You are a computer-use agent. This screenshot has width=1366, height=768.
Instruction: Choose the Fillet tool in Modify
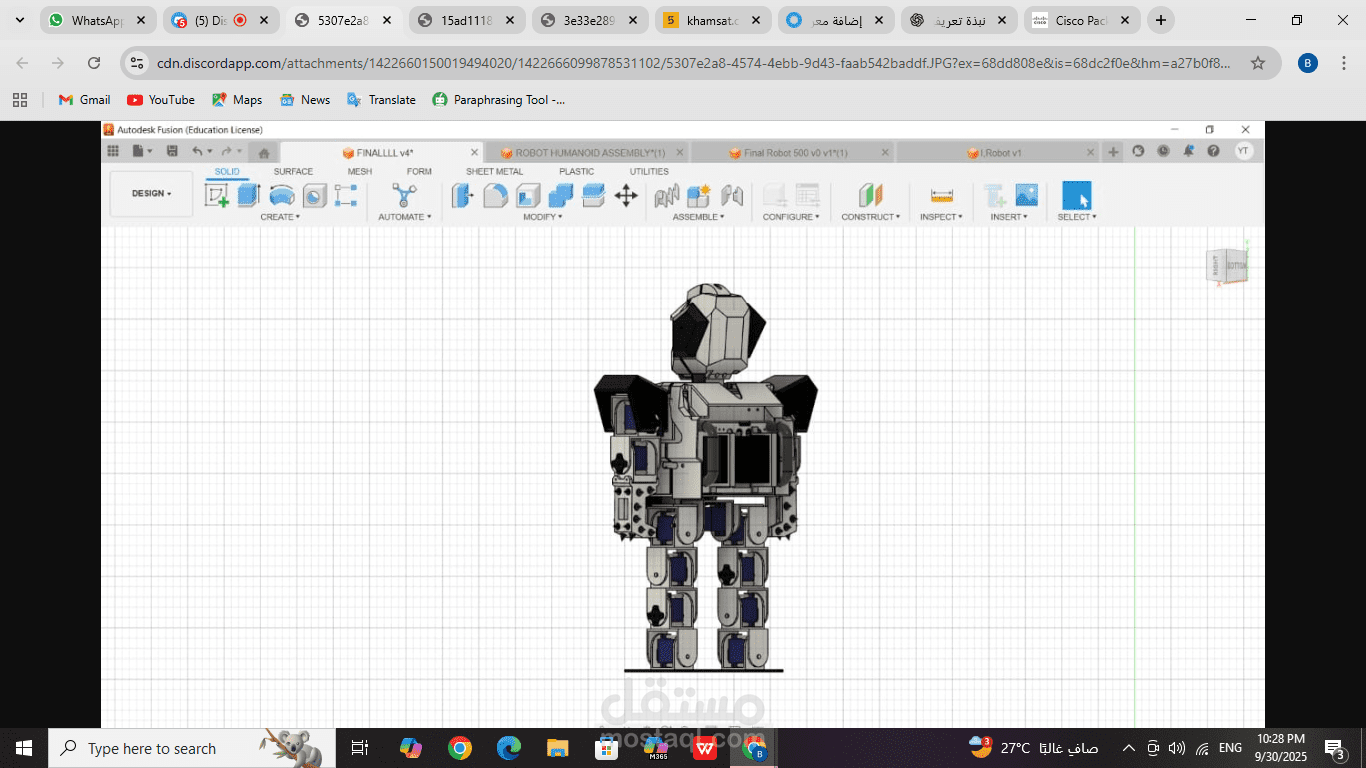[495, 195]
